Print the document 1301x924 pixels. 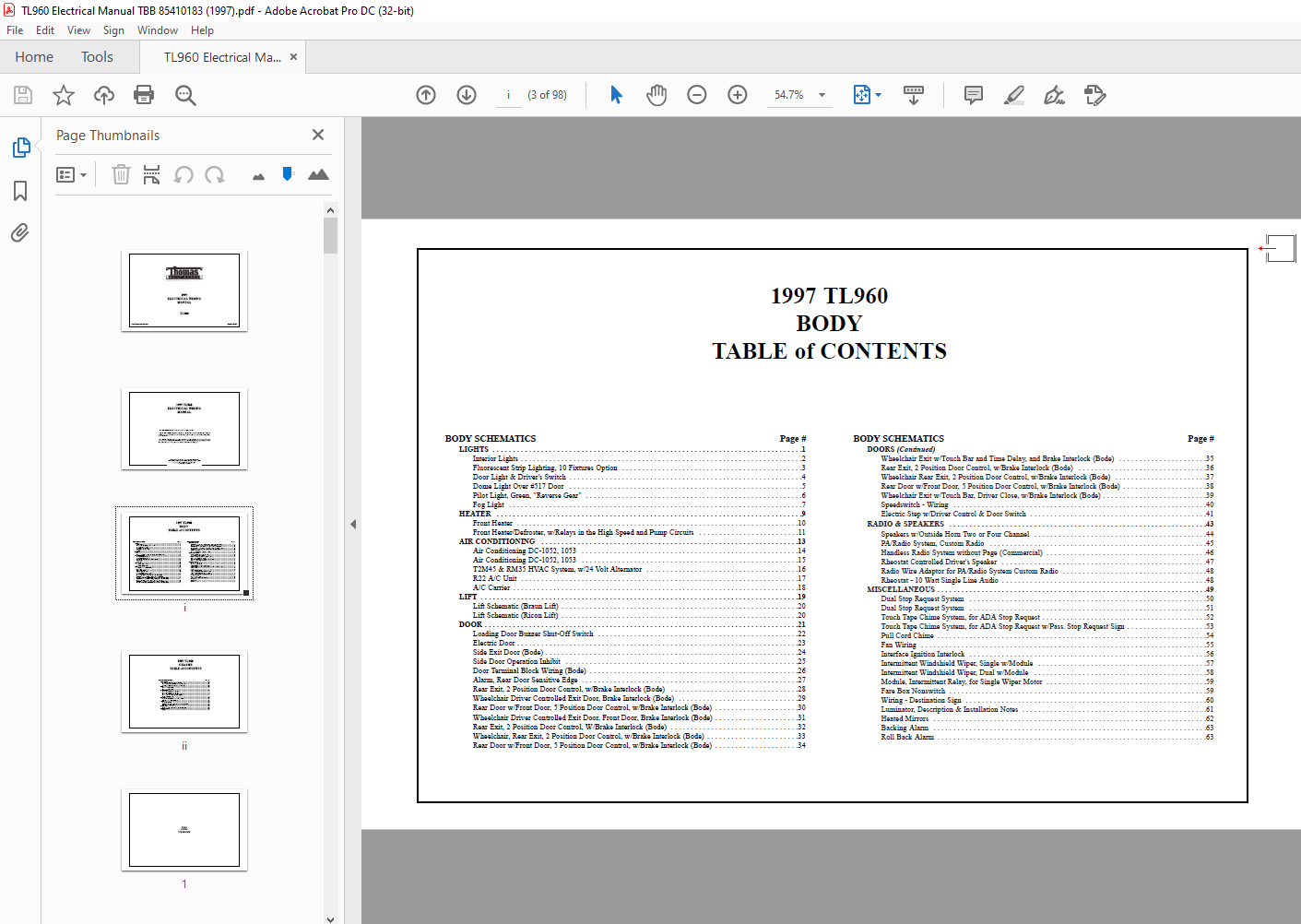click(x=144, y=95)
